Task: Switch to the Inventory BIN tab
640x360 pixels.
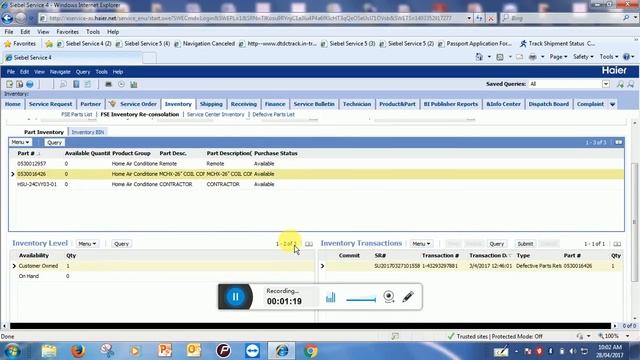Action: coord(88,132)
